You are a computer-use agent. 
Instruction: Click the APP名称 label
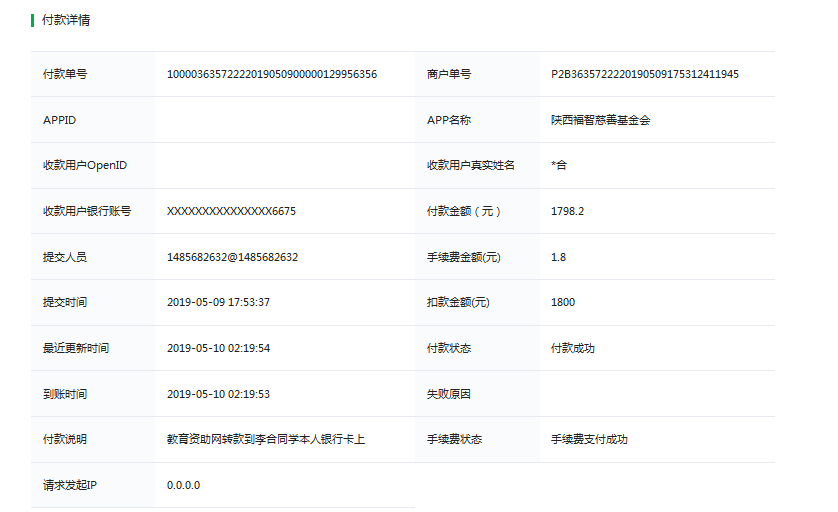click(x=449, y=120)
